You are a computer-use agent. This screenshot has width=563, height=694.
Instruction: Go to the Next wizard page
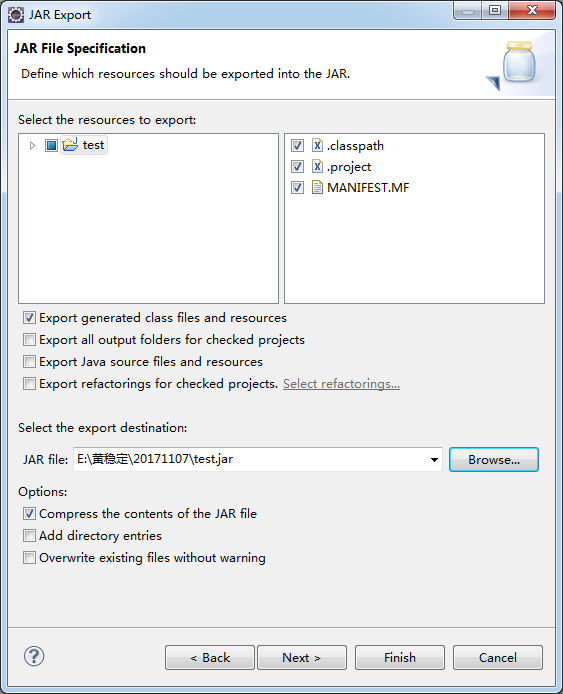[x=302, y=657]
